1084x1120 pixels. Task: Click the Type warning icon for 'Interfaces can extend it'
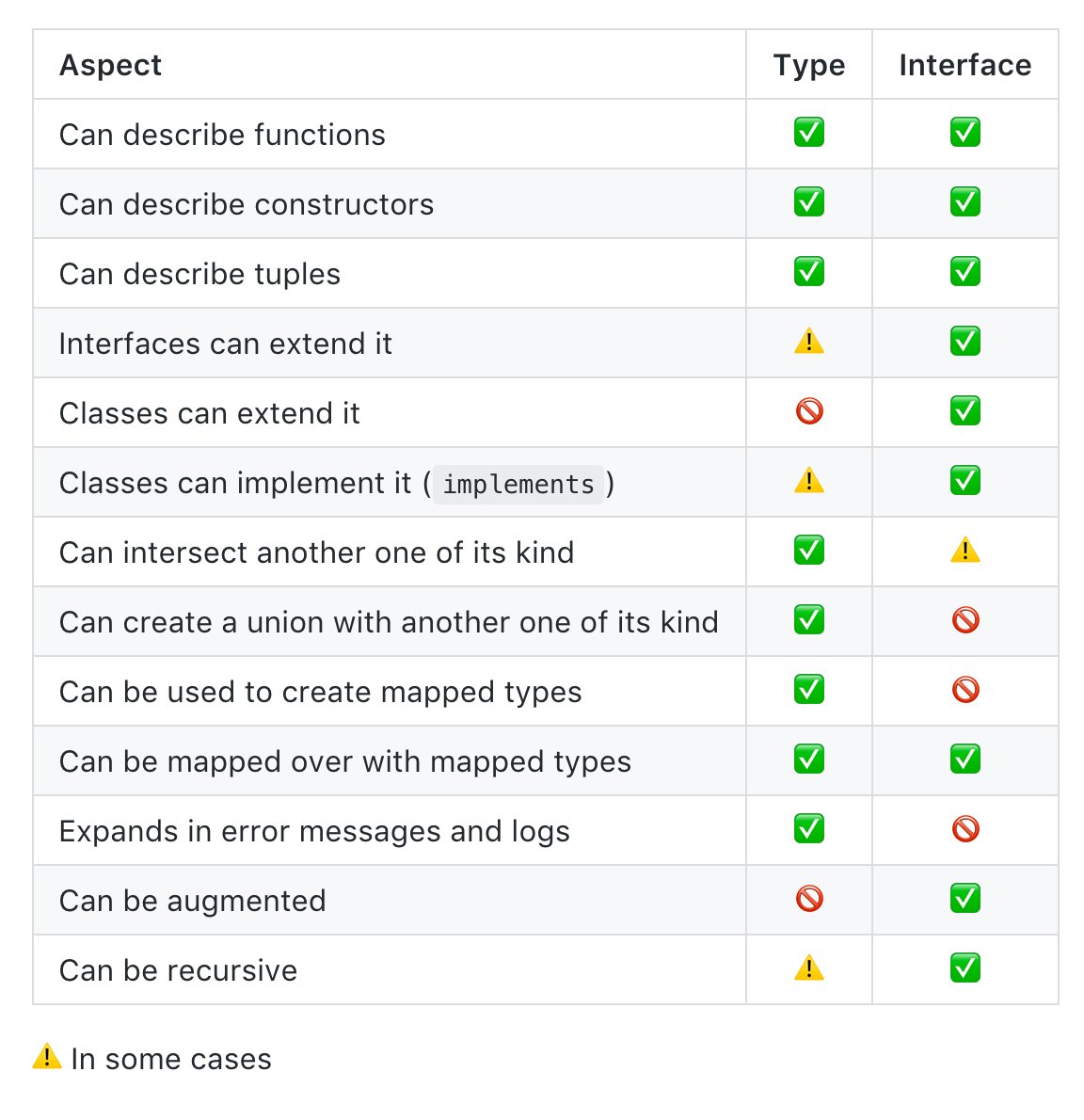click(809, 342)
